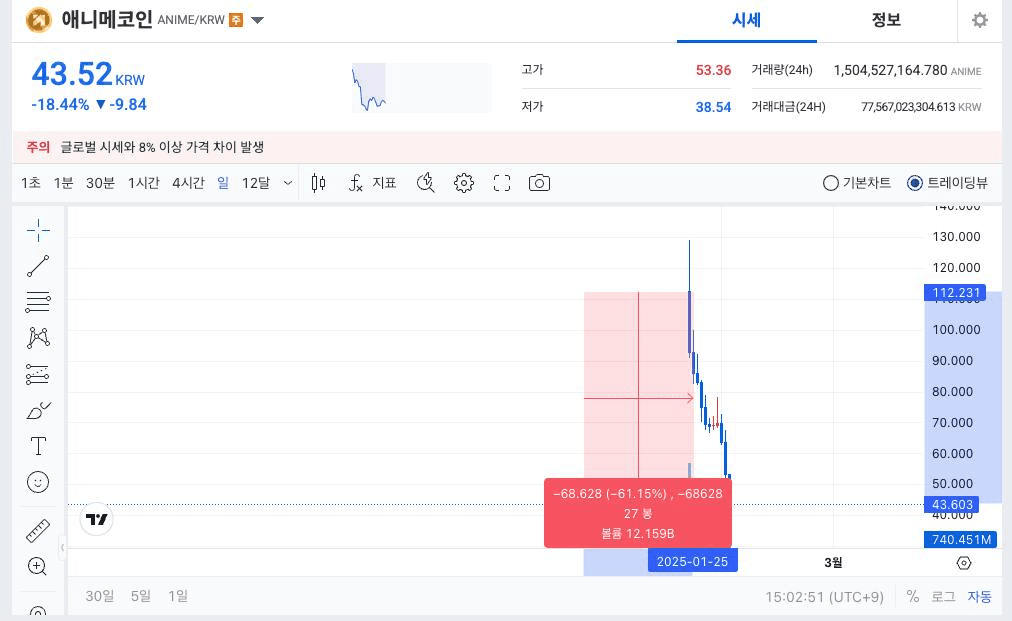Select the 1초 timeframe
1012x621 pixels.
(x=30, y=183)
